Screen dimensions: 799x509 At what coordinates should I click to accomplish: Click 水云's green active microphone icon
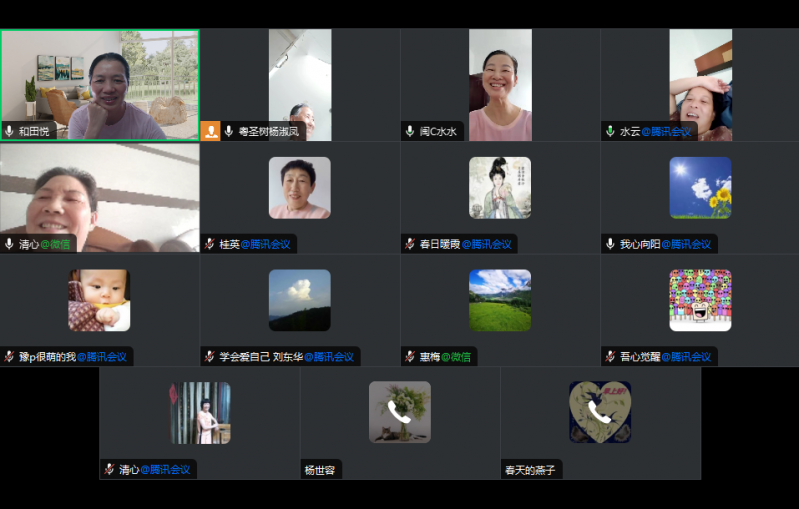click(x=610, y=131)
